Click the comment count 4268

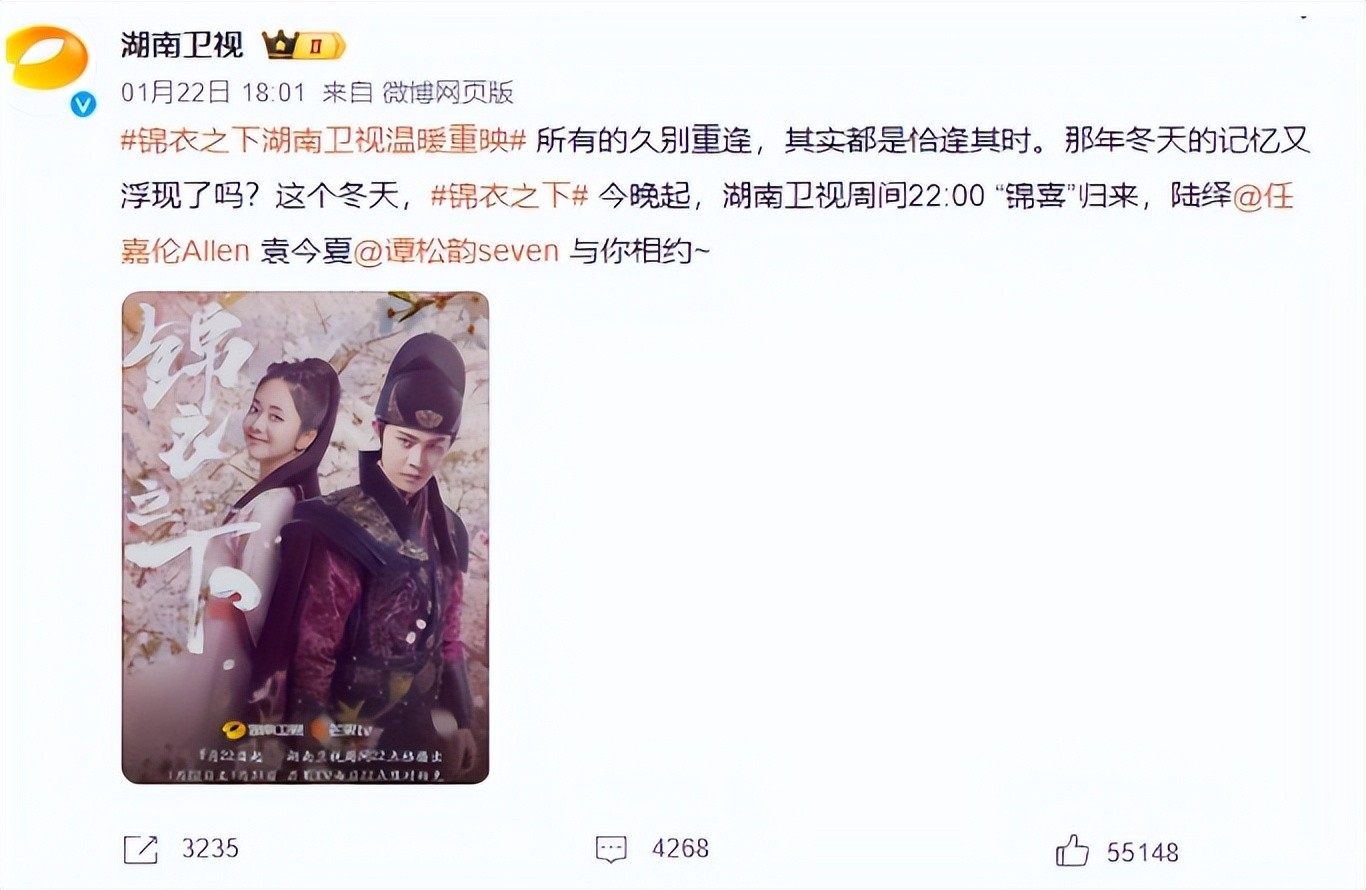680,849
